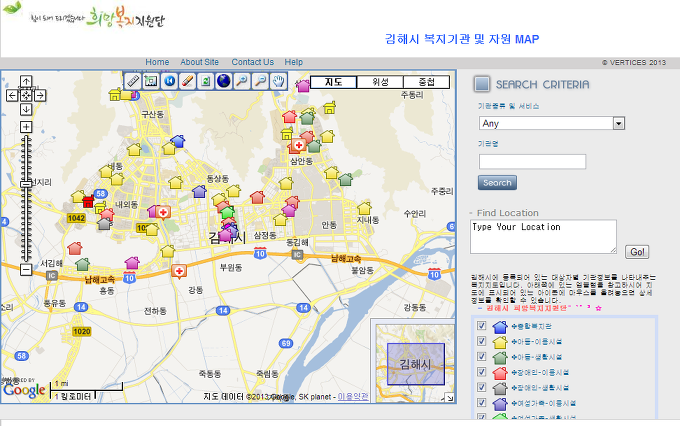Open the medical cross marker above 강동
The width and height of the screenshot is (680, 426).
click(179, 272)
